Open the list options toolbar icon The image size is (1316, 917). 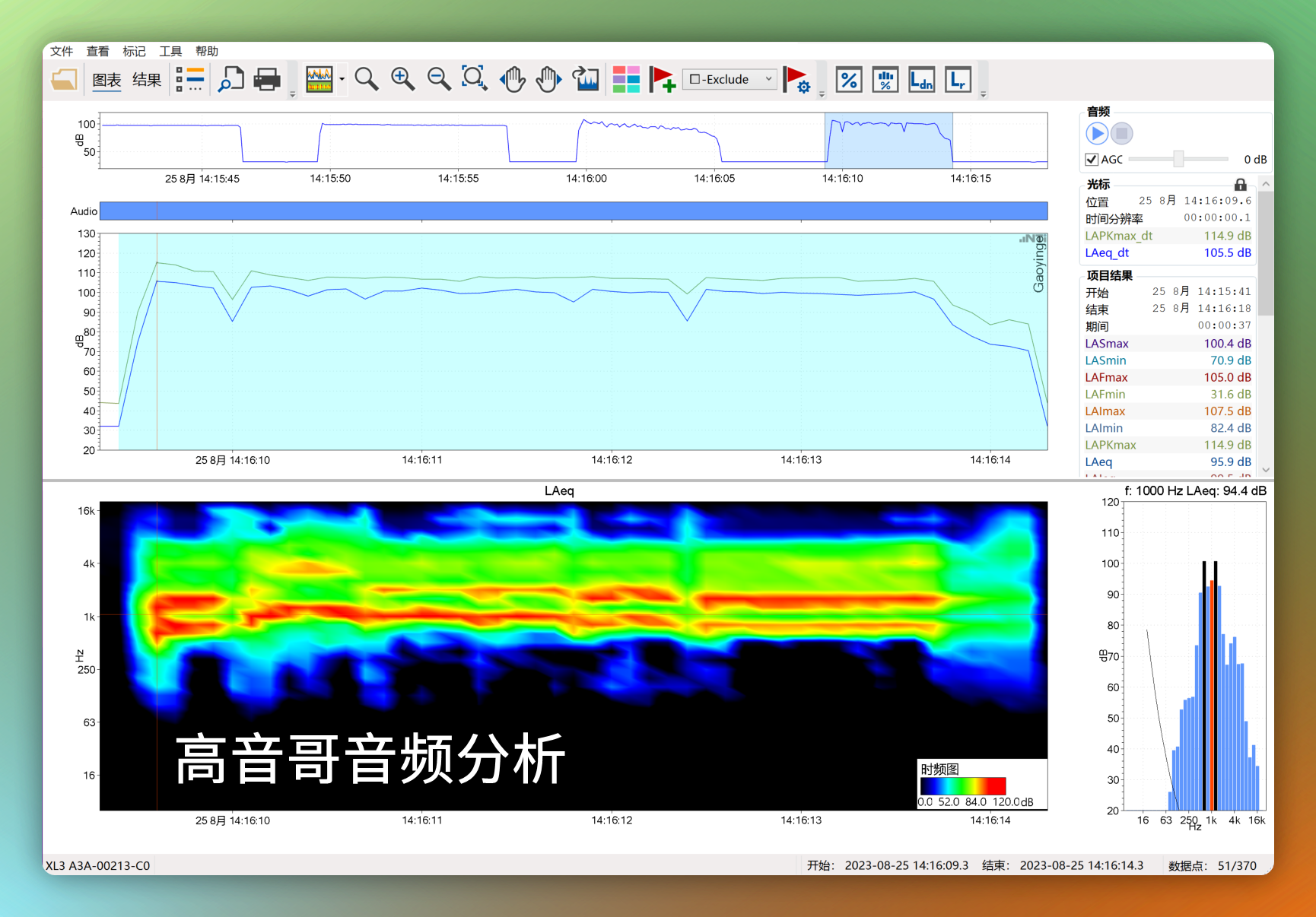190,79
